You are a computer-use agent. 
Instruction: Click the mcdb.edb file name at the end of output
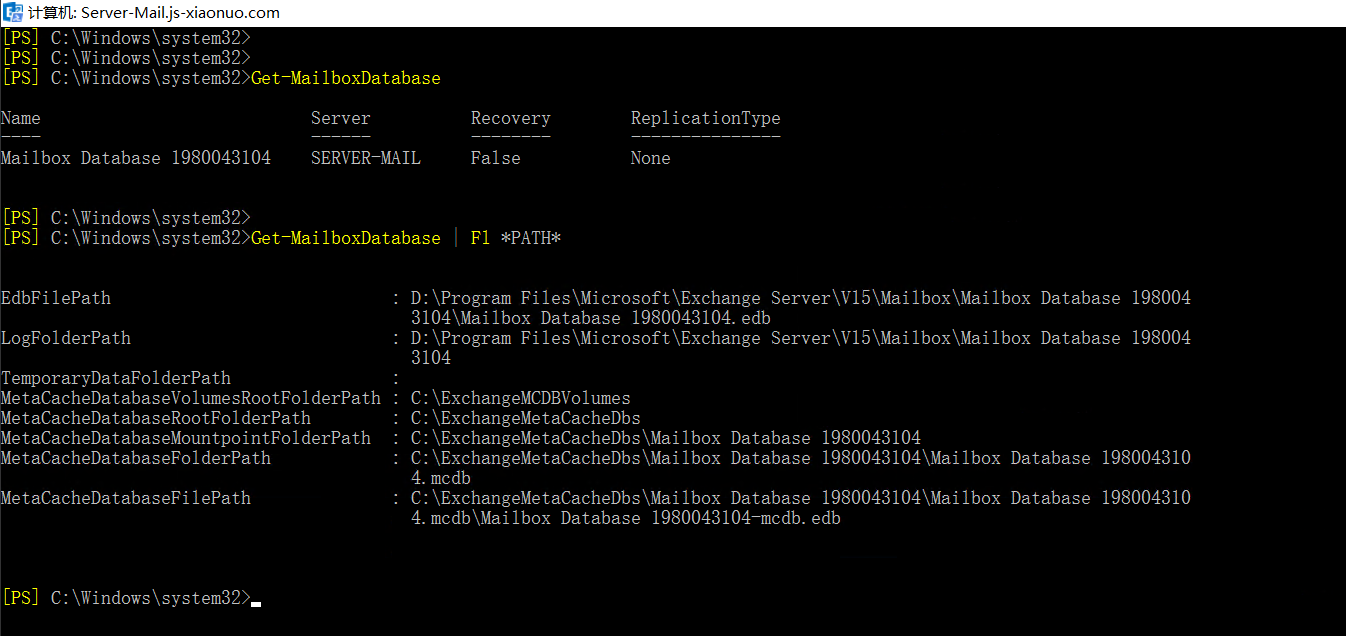(x=801, y=518)
